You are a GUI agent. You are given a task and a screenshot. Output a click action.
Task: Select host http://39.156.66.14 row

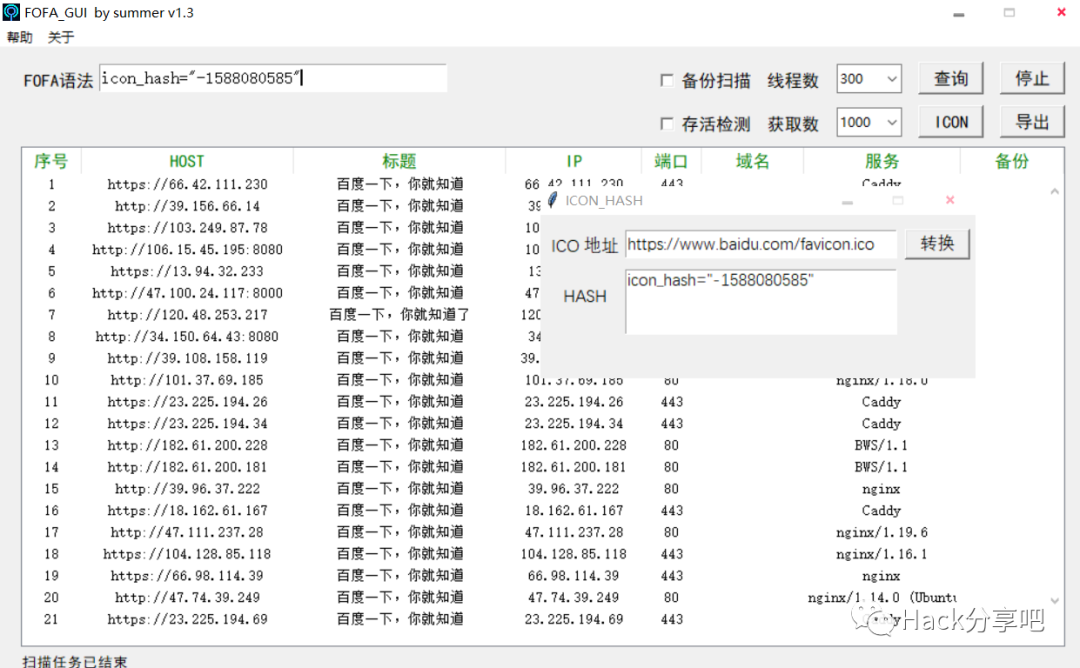coord(187,206)
